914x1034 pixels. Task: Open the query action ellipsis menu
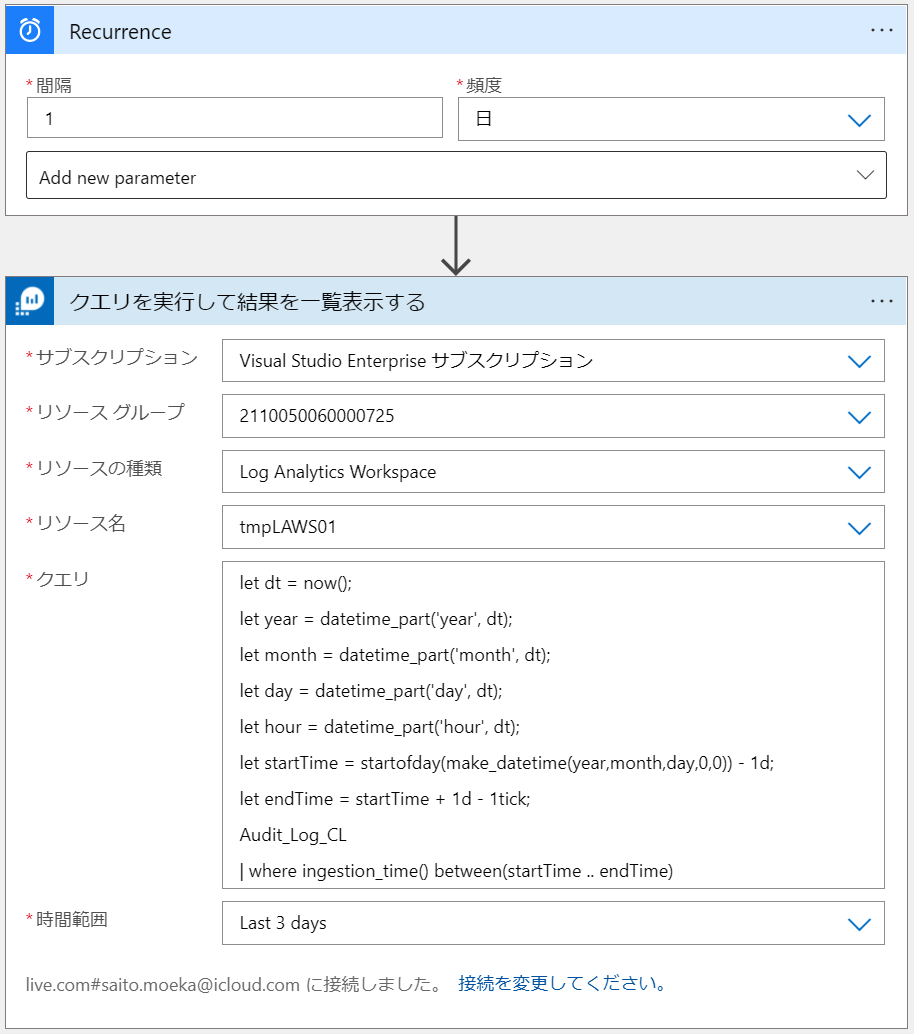(882, 301)
